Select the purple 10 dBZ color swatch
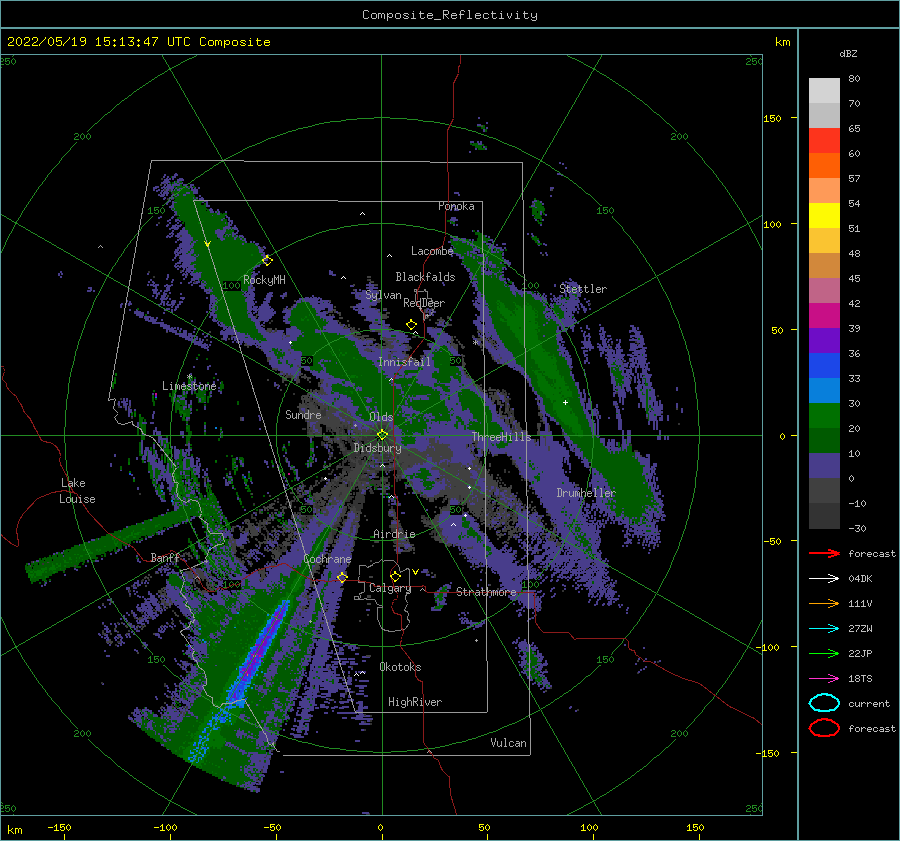The height and width of the screenshot is (841, 900). [x=824, y=466]
